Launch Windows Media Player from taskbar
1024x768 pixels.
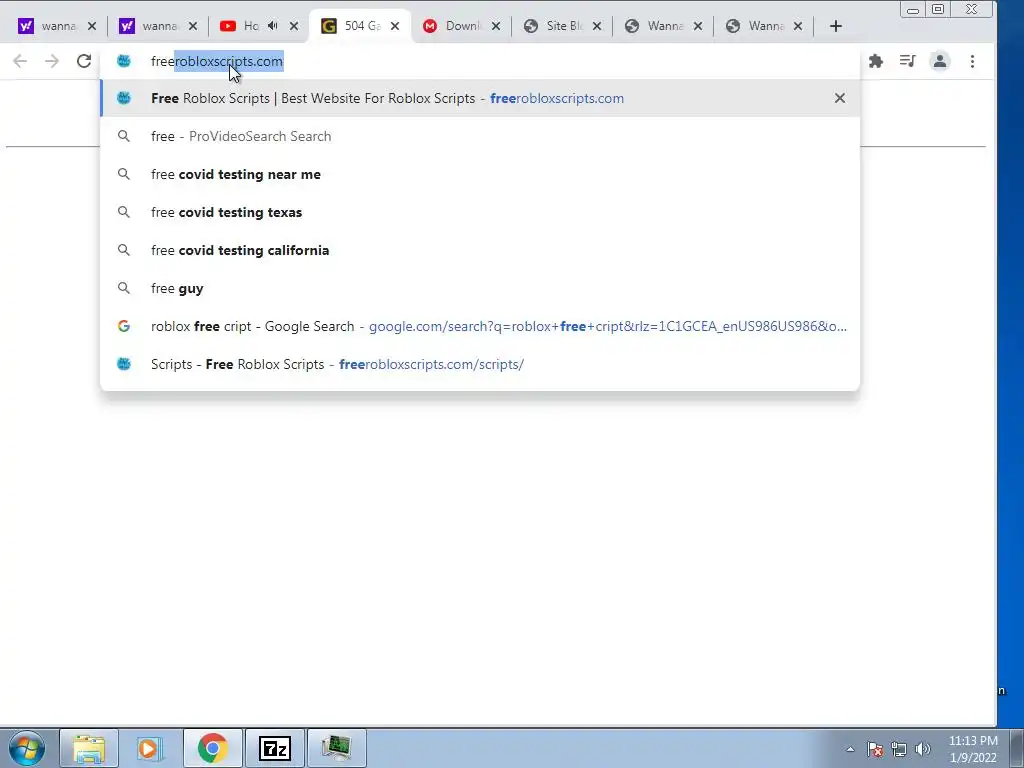150,748
